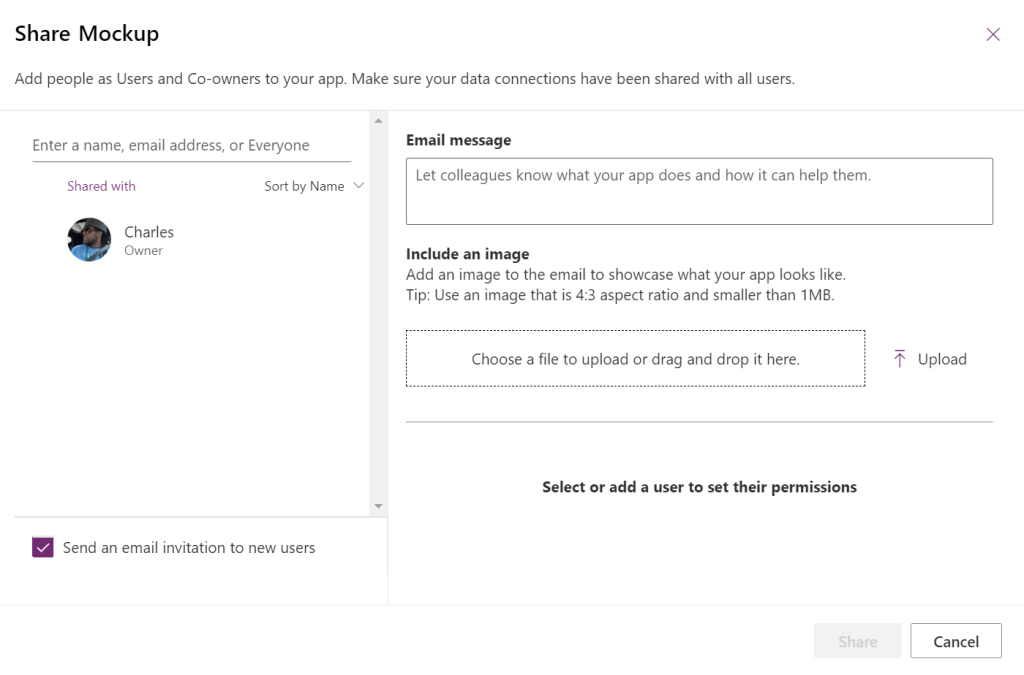1024x675 pixels.
Task: Click the checkbox checkmark icon for email invitations
Action: coord(41,547)
